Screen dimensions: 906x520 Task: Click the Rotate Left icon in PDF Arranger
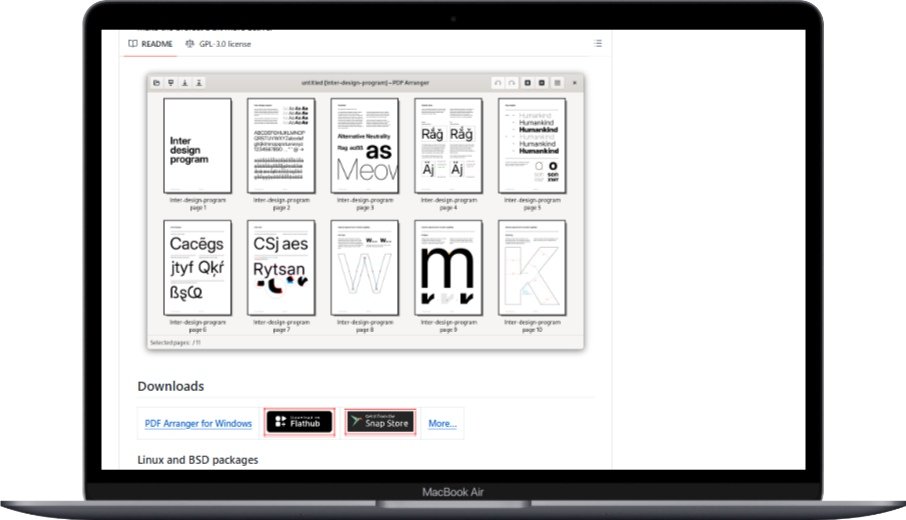coord(498,83)
